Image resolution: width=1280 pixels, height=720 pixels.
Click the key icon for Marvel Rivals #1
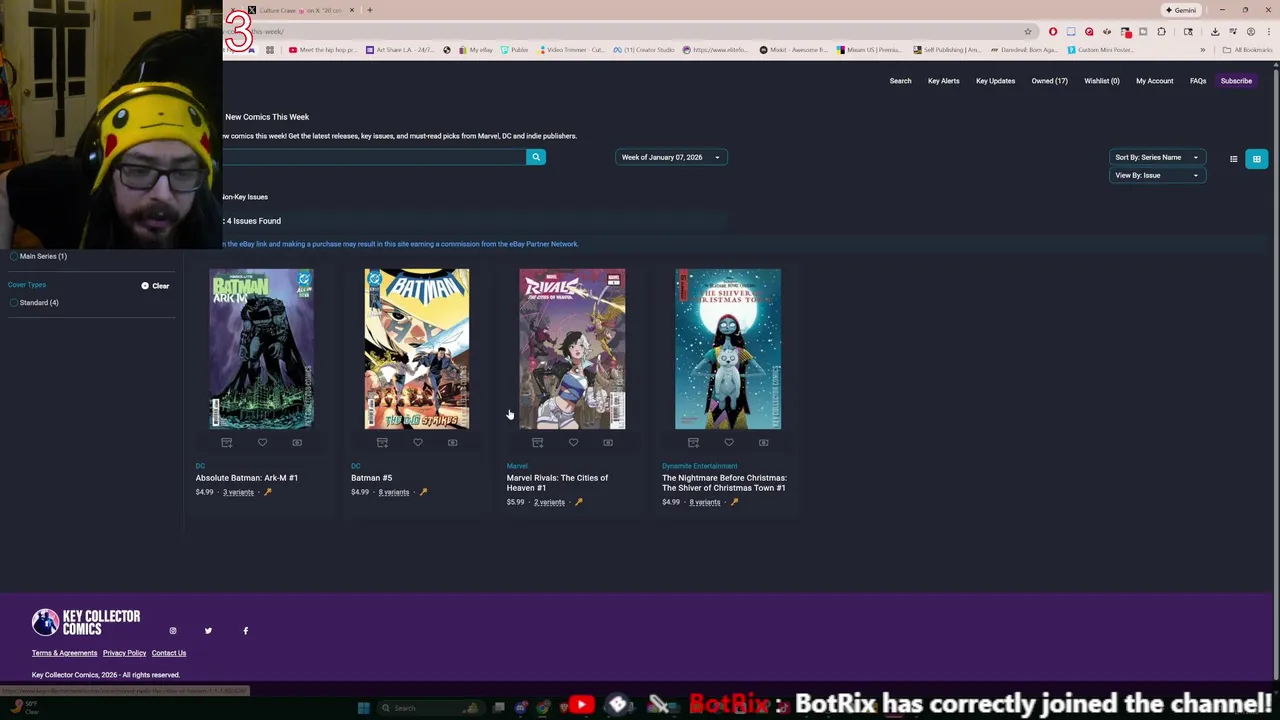point(579,502)
